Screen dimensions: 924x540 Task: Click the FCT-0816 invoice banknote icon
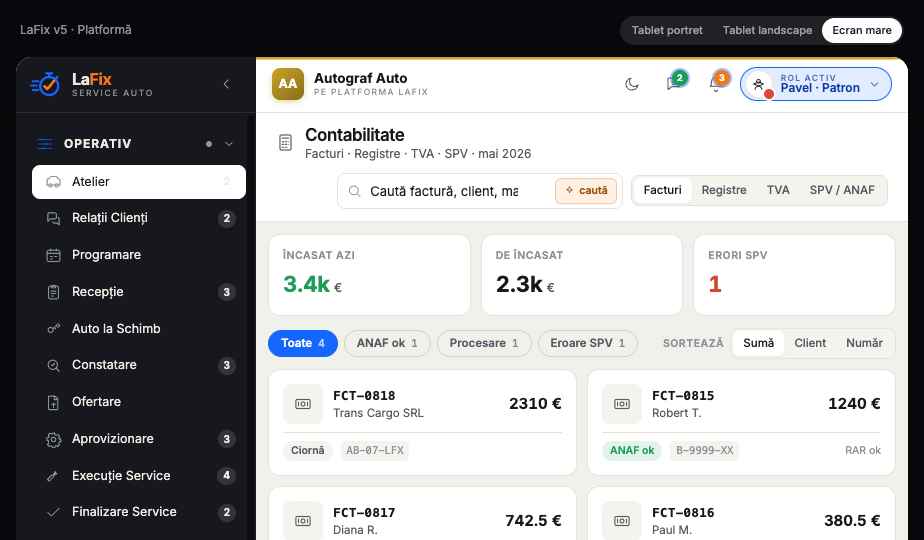point(622,521)
